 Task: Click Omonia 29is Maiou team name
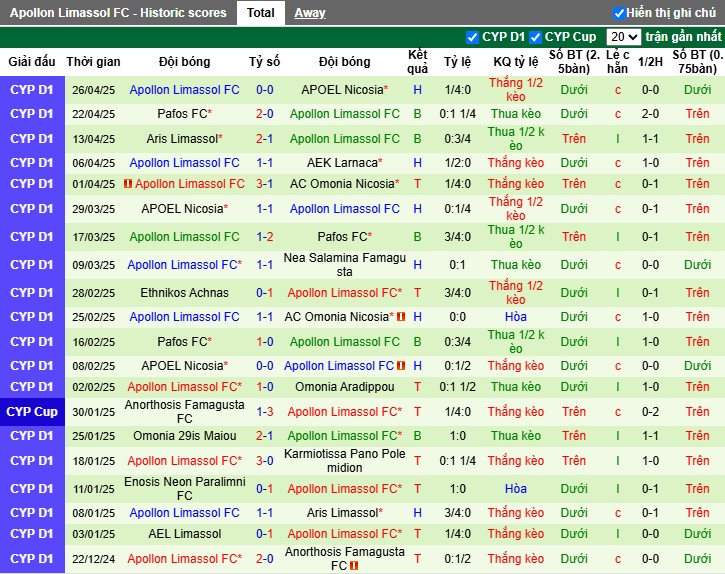click(184, 436)
